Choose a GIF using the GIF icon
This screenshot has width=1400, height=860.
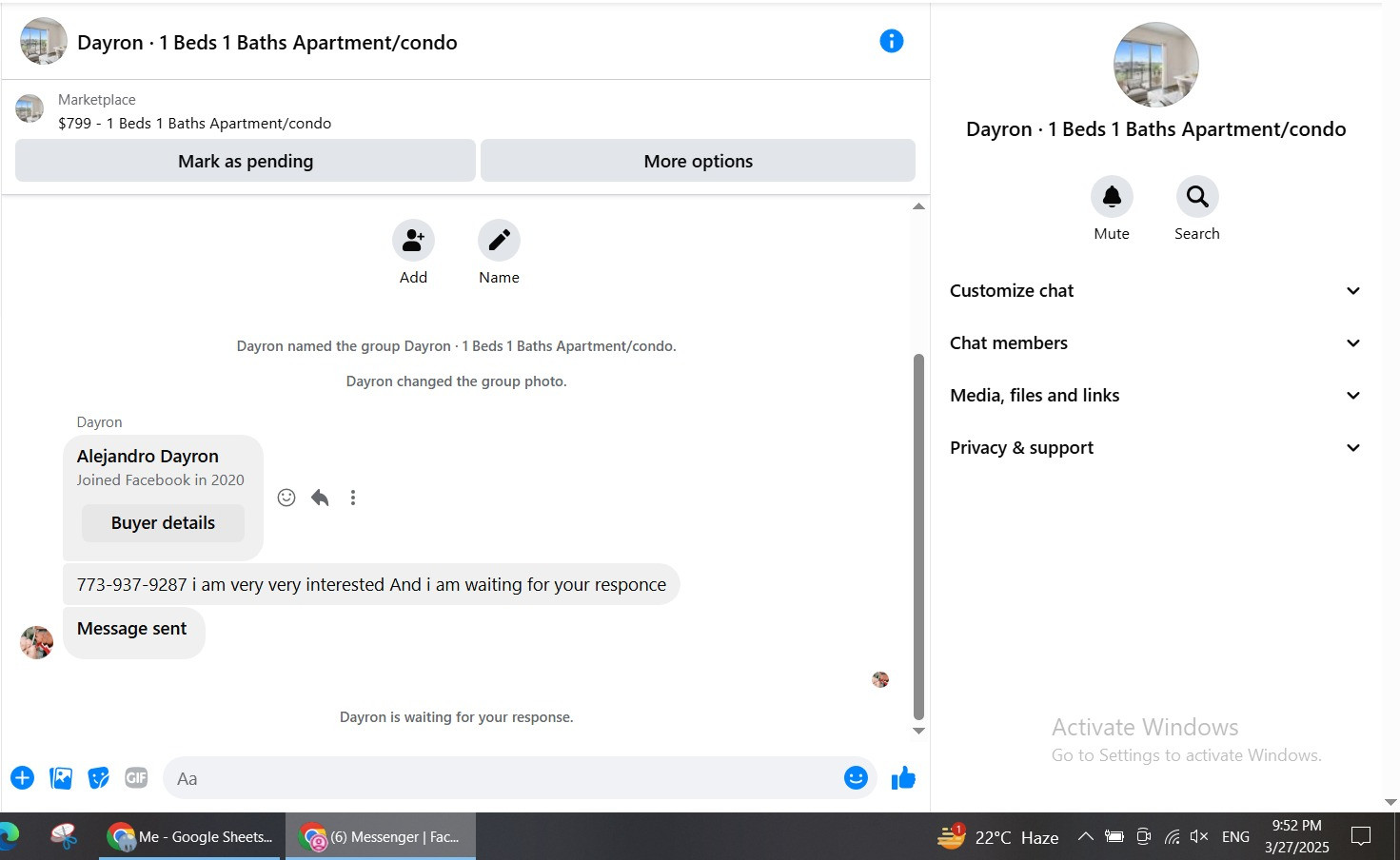(x=136, y=778)
